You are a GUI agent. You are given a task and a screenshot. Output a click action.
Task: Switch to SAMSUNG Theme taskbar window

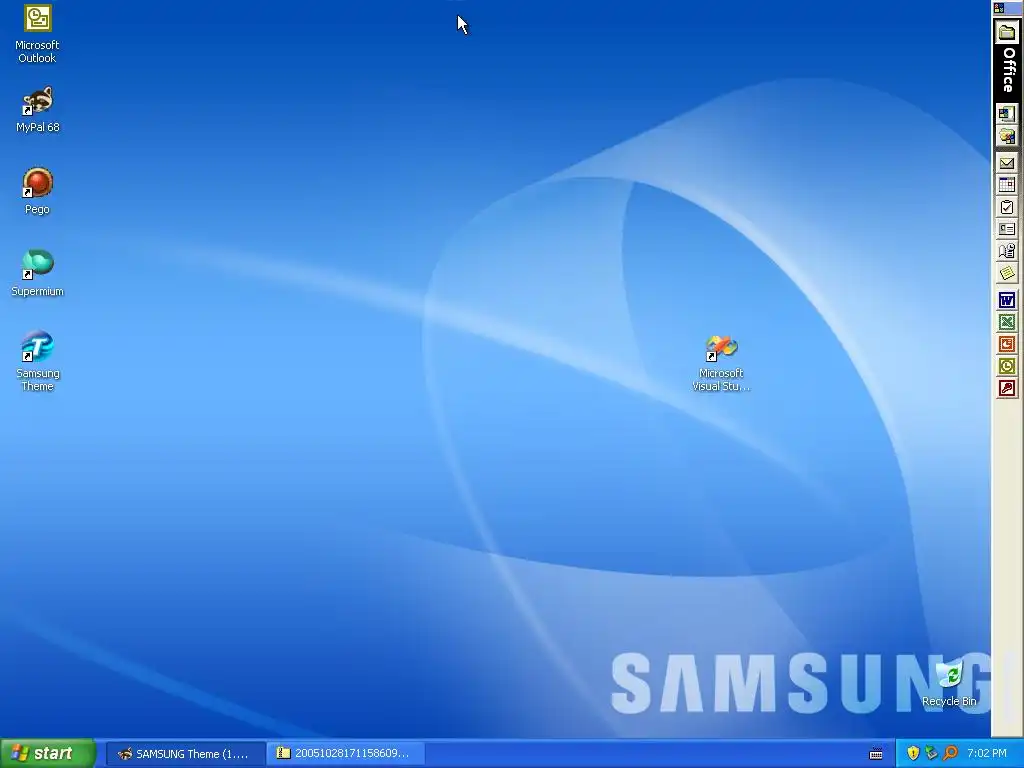(185, 754)
